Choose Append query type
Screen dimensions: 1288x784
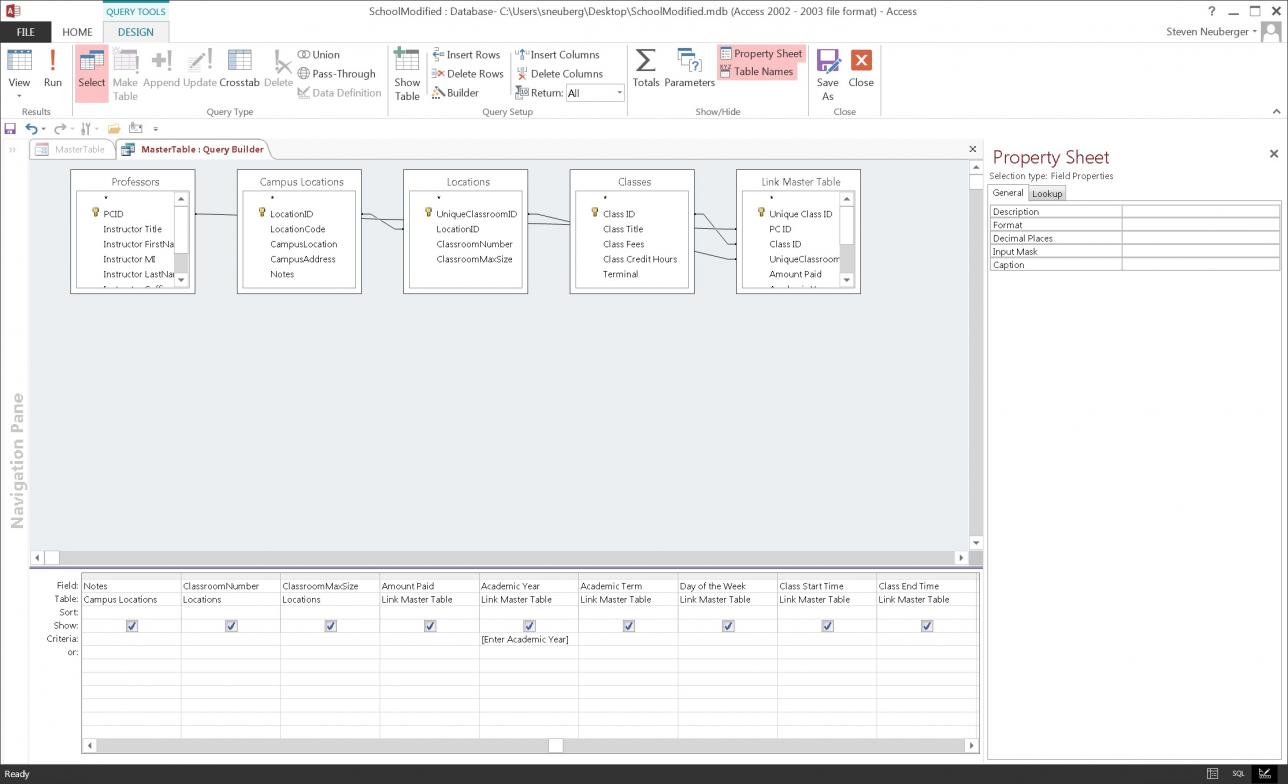(161, 70)
